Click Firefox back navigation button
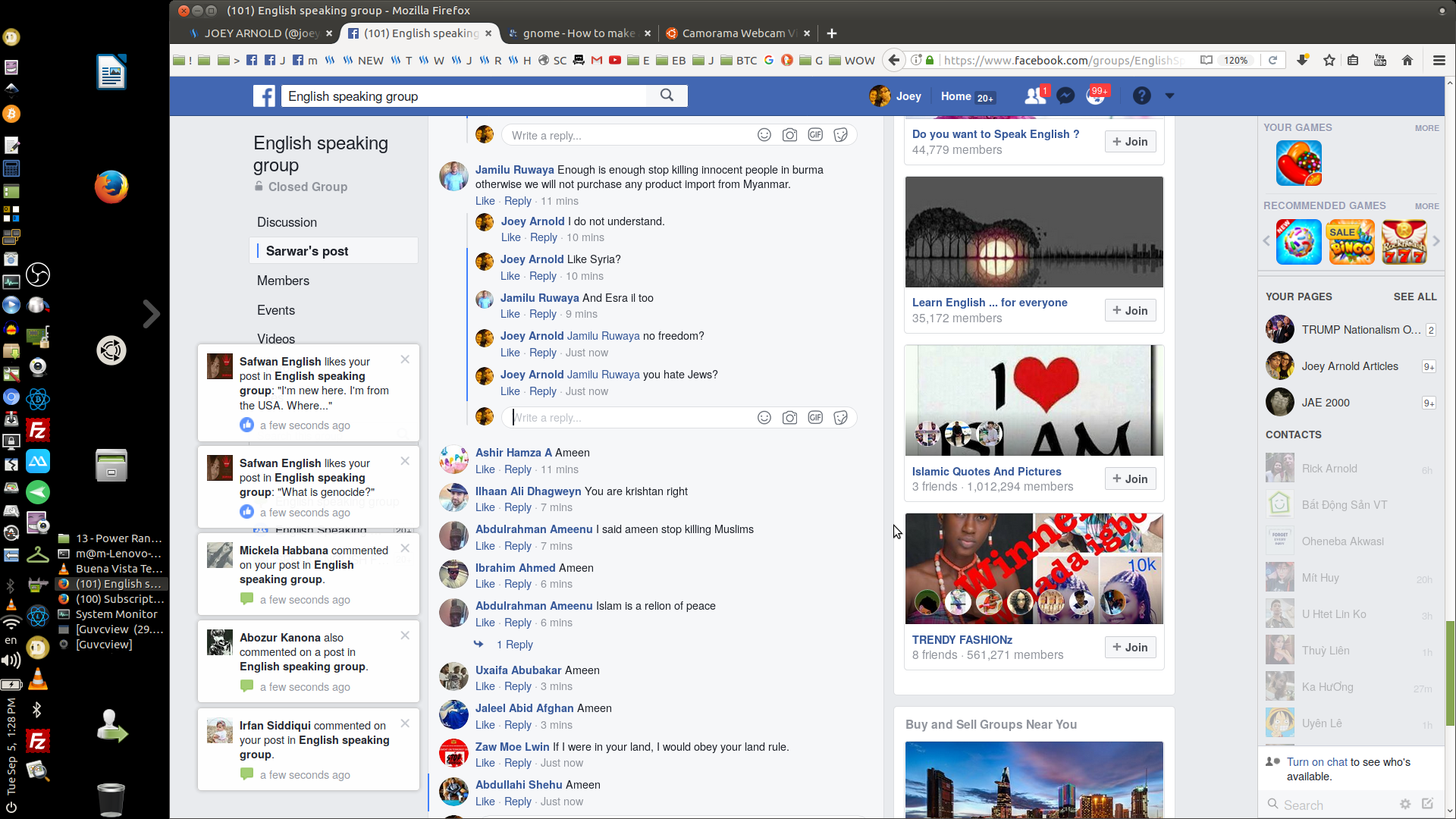 (894, 60)
